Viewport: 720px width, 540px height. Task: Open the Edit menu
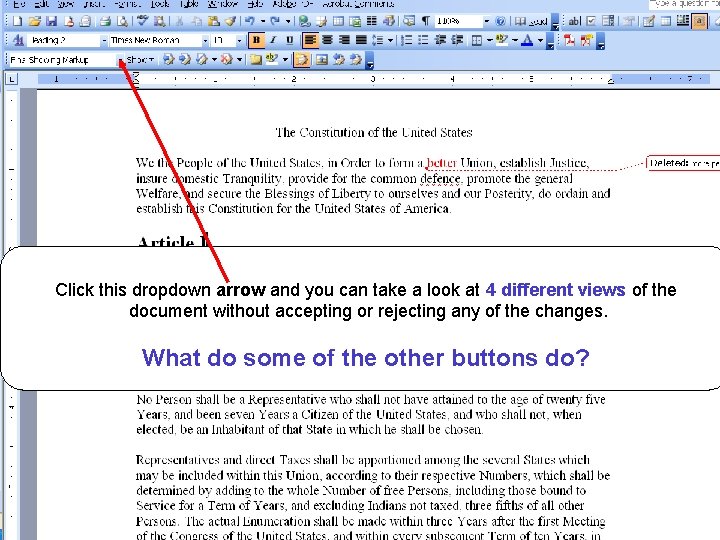coord(42,4)
